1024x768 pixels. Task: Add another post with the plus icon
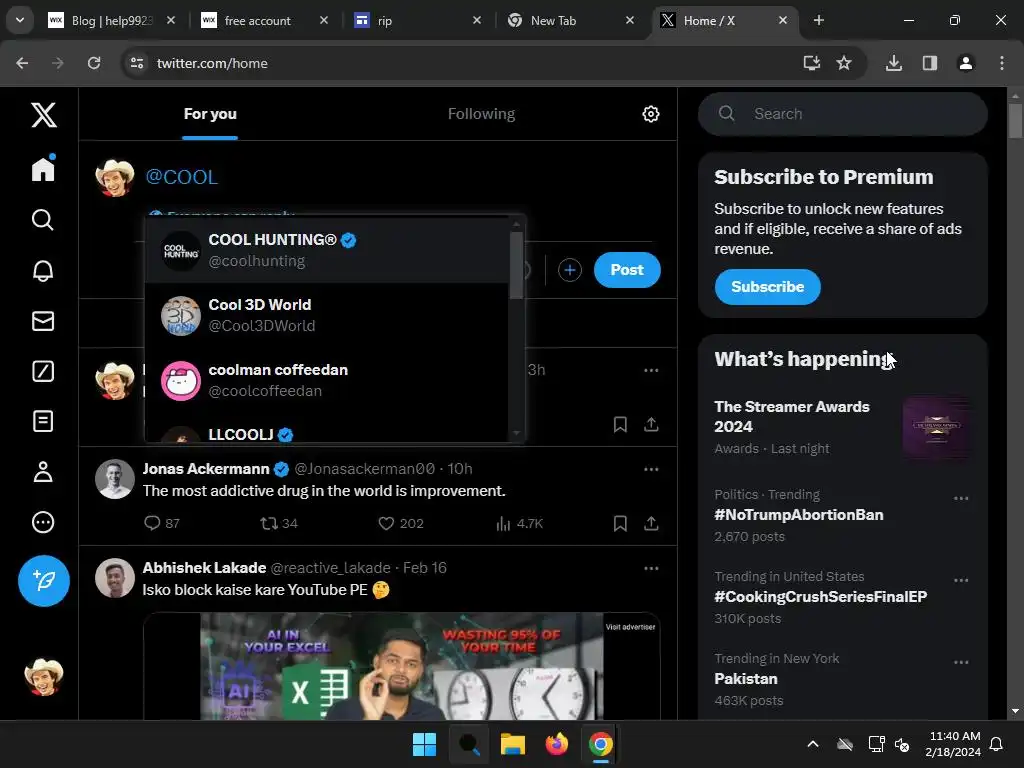coord(569,270)
